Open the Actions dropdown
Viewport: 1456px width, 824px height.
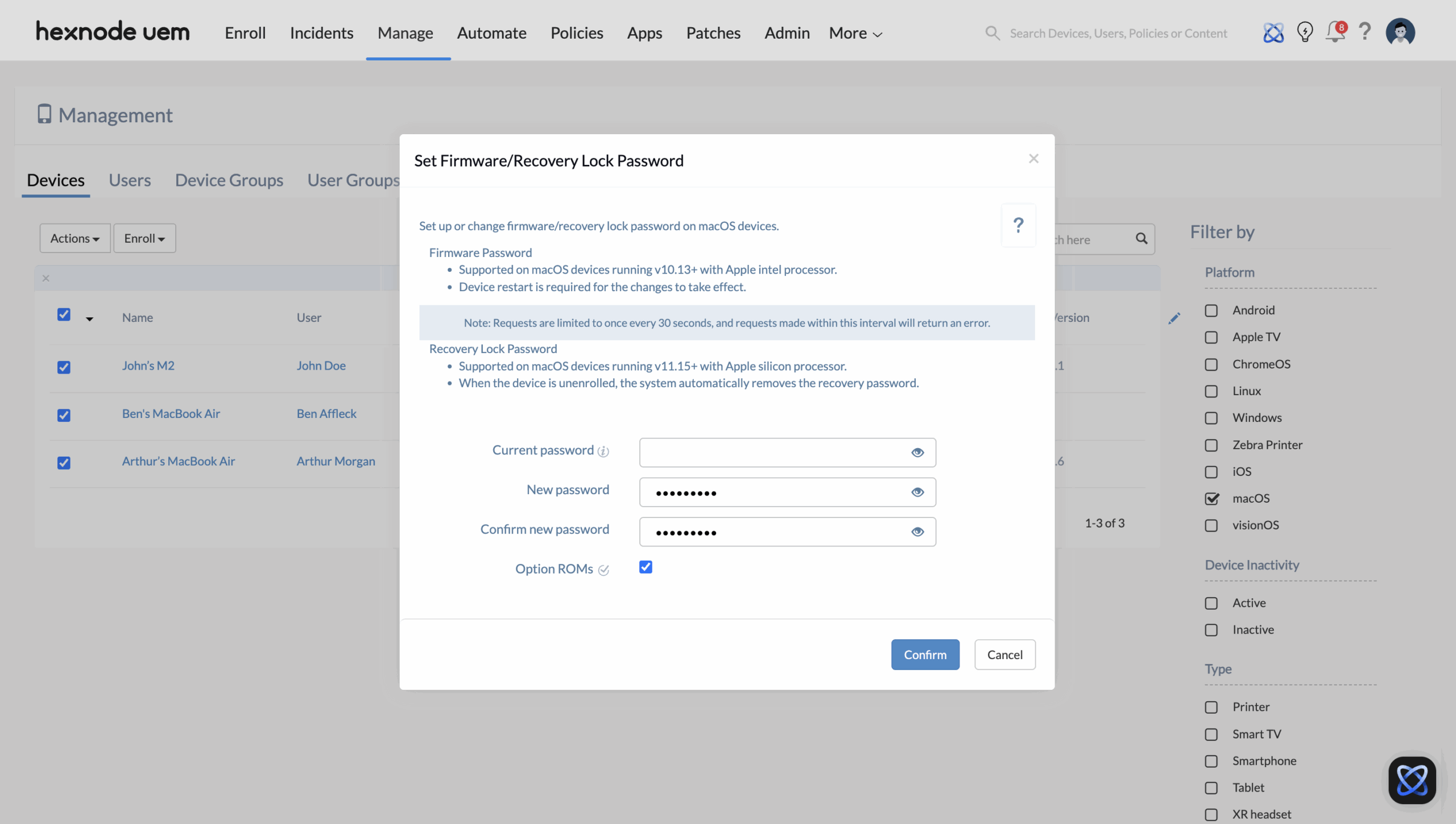point(75,238)
